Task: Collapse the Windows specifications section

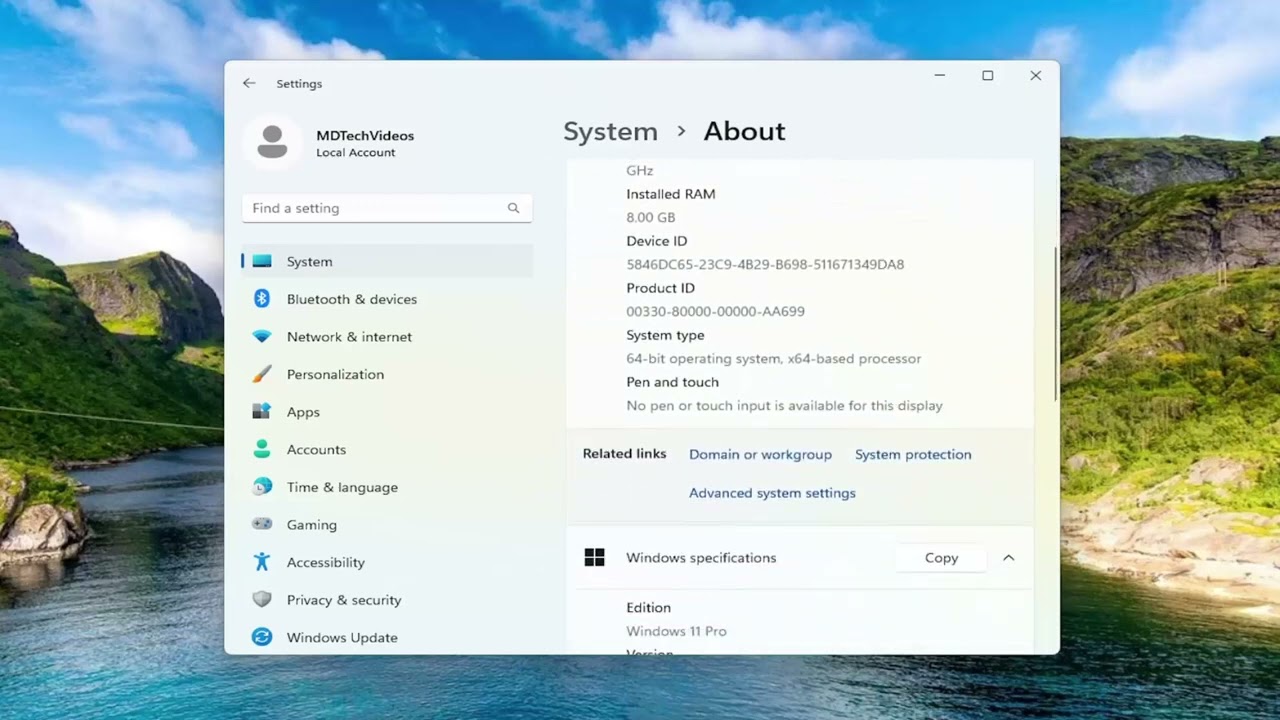Action: point(1008,558)
